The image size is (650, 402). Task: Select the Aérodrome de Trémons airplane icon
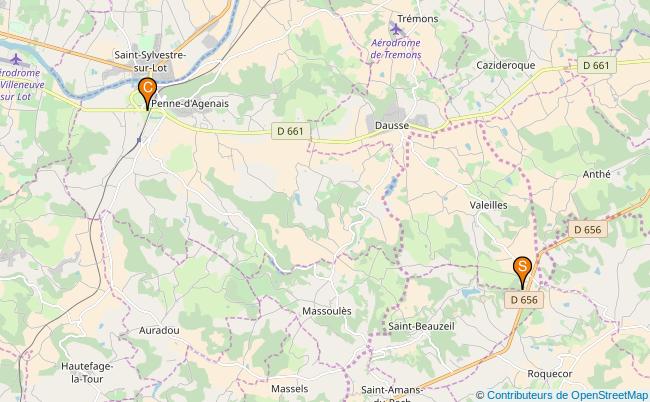(396, 29)
